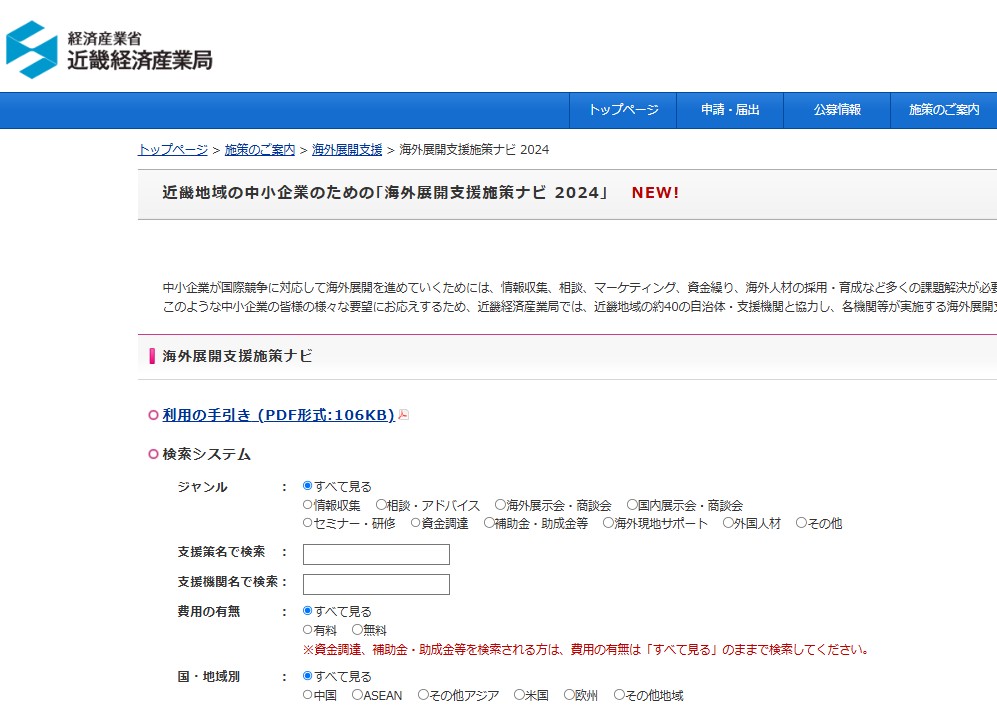Select 無料 in the 費用の有無 row
Image resolution: width=997 pixels, height=727 pixels.
pos(357,630)
